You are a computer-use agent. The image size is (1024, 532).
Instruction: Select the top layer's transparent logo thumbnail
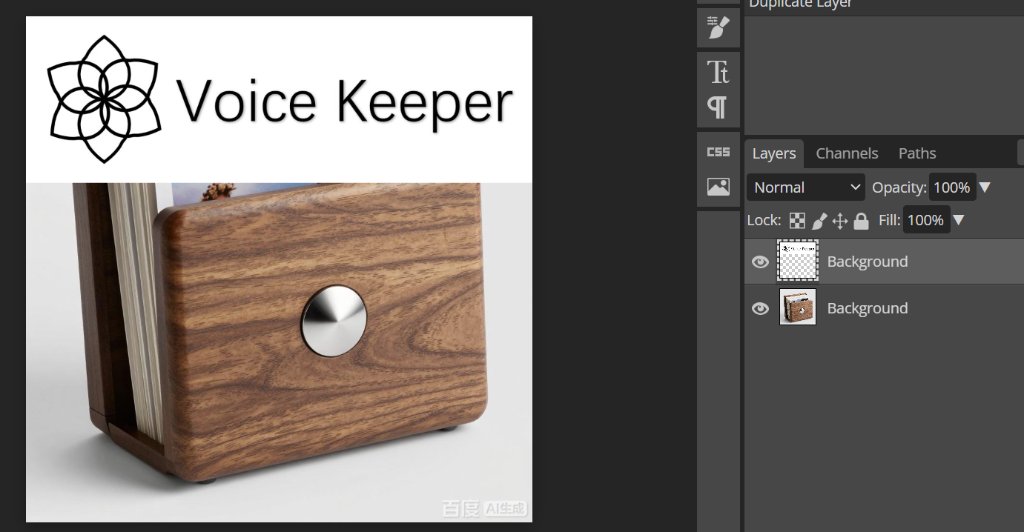tap(797, 261)
